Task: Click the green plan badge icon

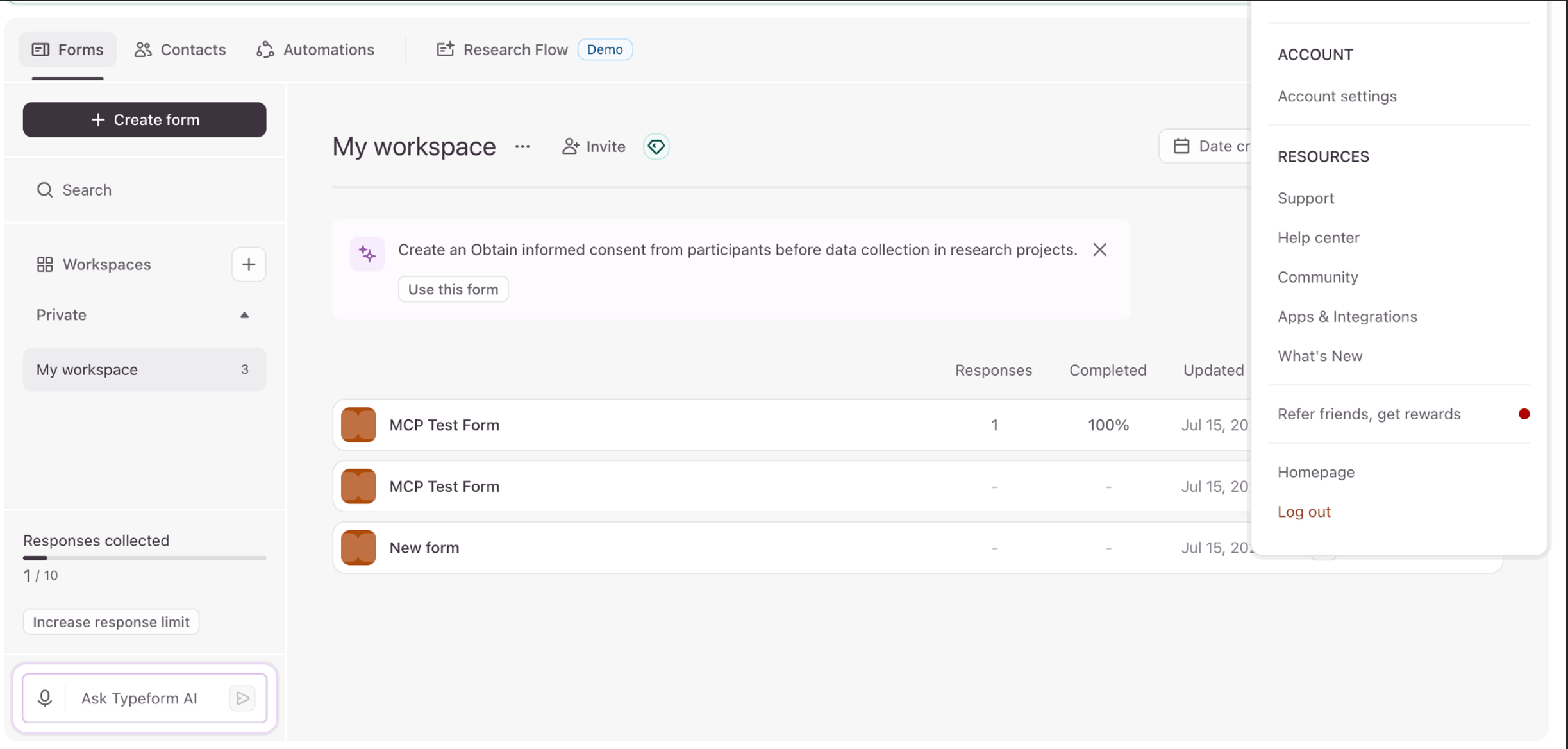Action: [656, 147]
